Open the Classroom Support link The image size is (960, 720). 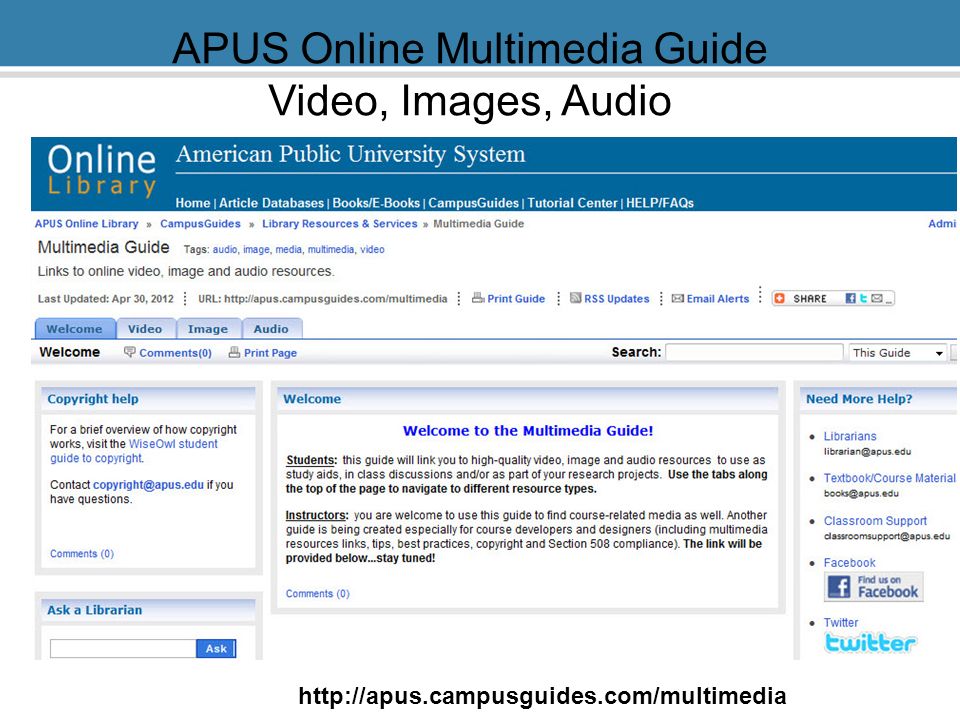[x=875, y=520]
